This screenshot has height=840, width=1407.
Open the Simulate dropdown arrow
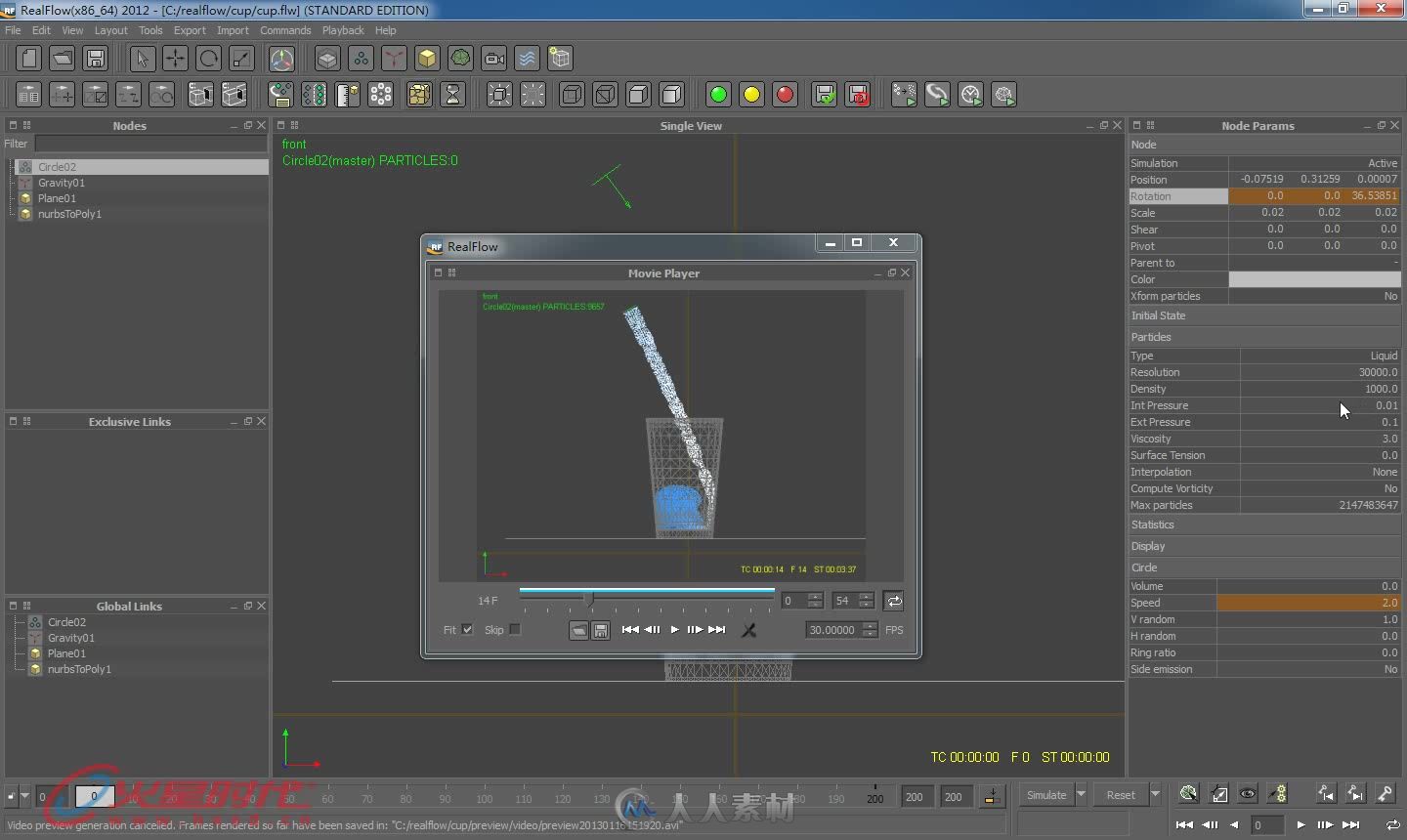(1081, 795)
